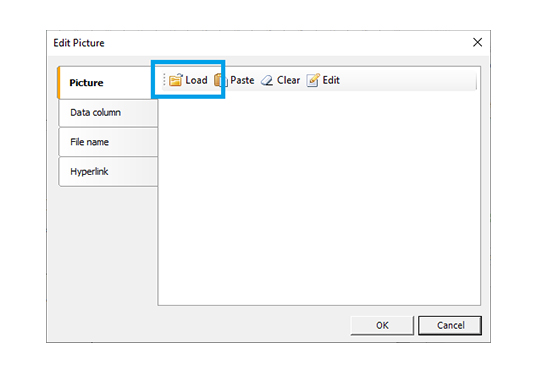Select the Load text label in toolbar
This screenshot has width=538, height=374.
click(x=196, y=80)
